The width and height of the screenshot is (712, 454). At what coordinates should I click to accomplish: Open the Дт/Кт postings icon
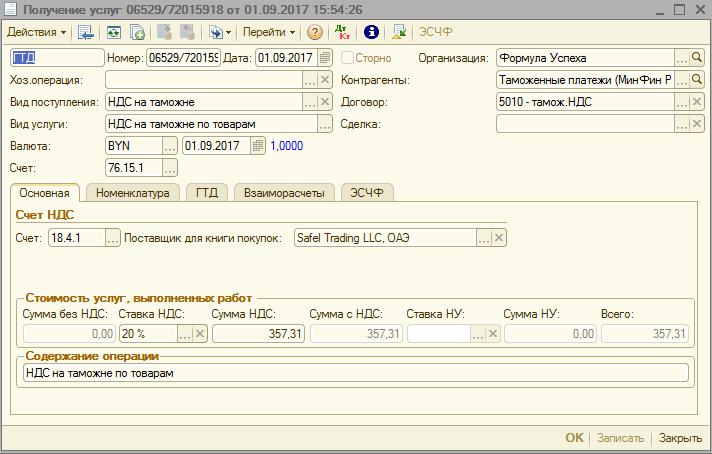click(x=343, y=32)
